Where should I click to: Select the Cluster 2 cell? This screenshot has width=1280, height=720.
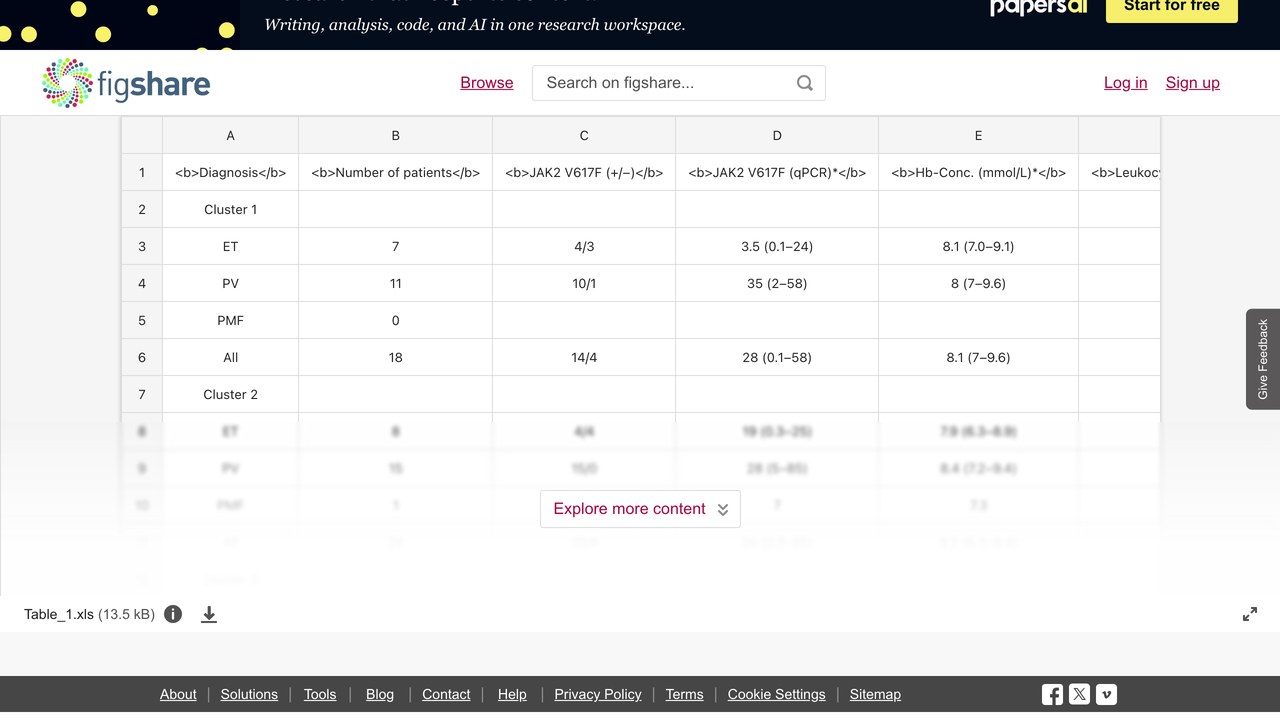point(230,394)
